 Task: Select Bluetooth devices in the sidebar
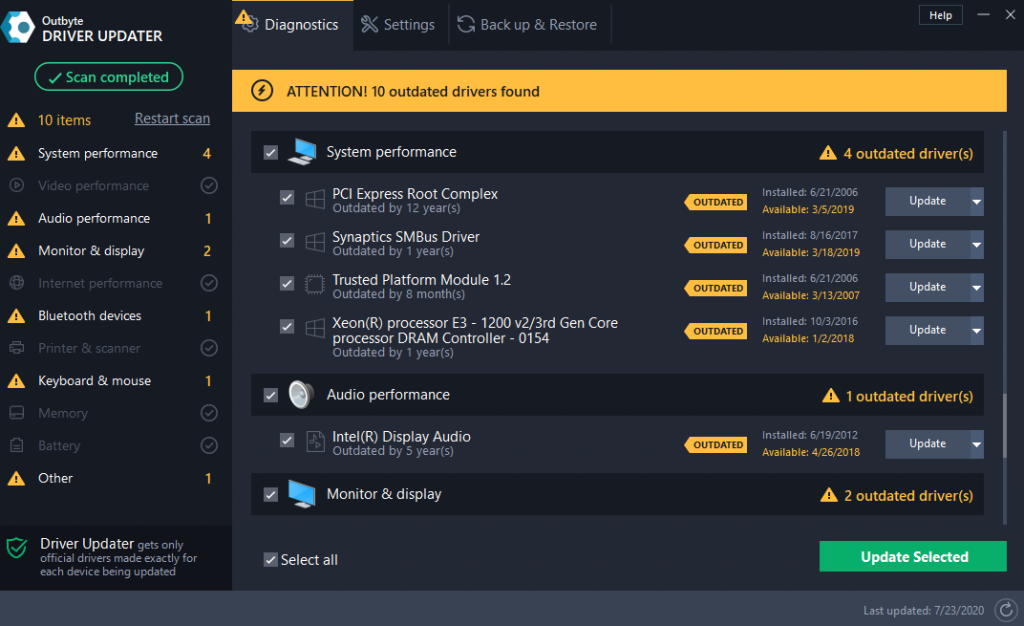90,316
